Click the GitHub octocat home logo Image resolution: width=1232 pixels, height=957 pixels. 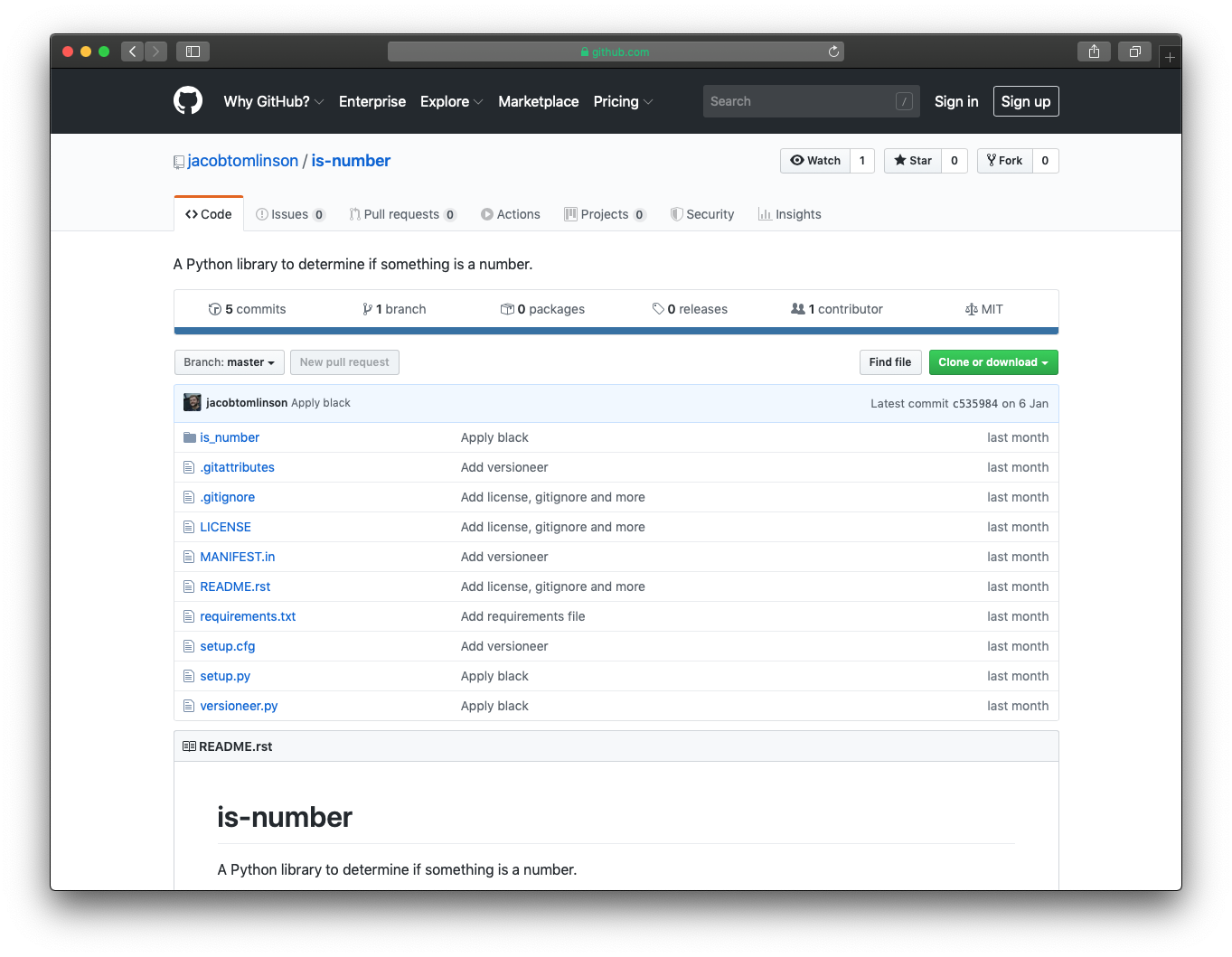[x=188, y=100]
